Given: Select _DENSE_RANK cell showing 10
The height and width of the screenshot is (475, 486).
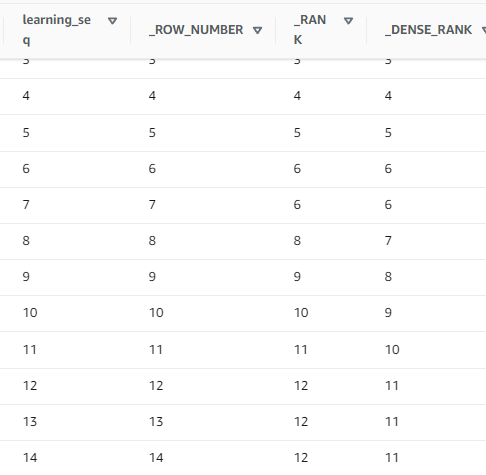Looking at the screenshot, I should 392,350.
